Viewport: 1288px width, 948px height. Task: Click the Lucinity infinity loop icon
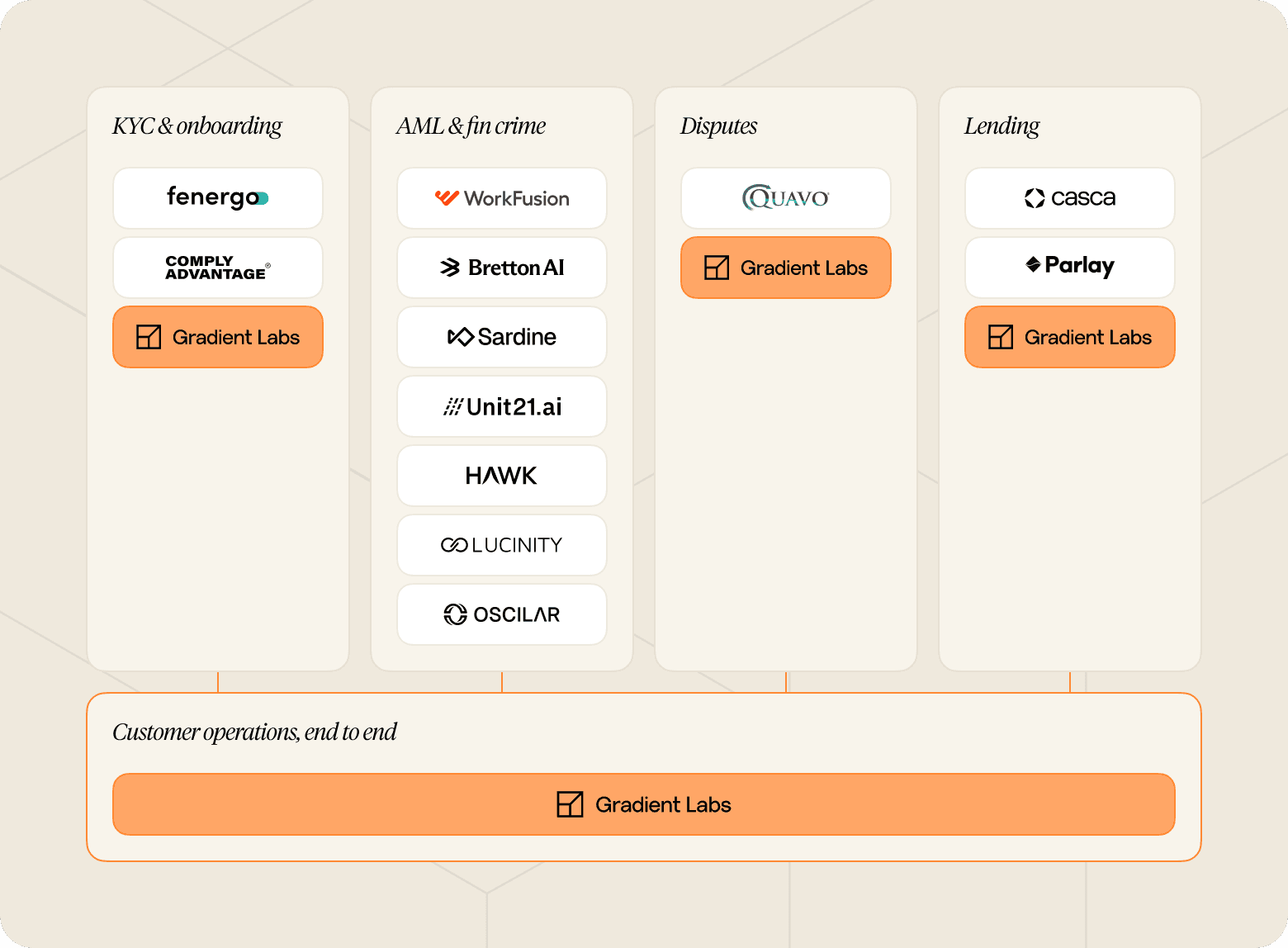pyautogui.click(x=454, y=545)
